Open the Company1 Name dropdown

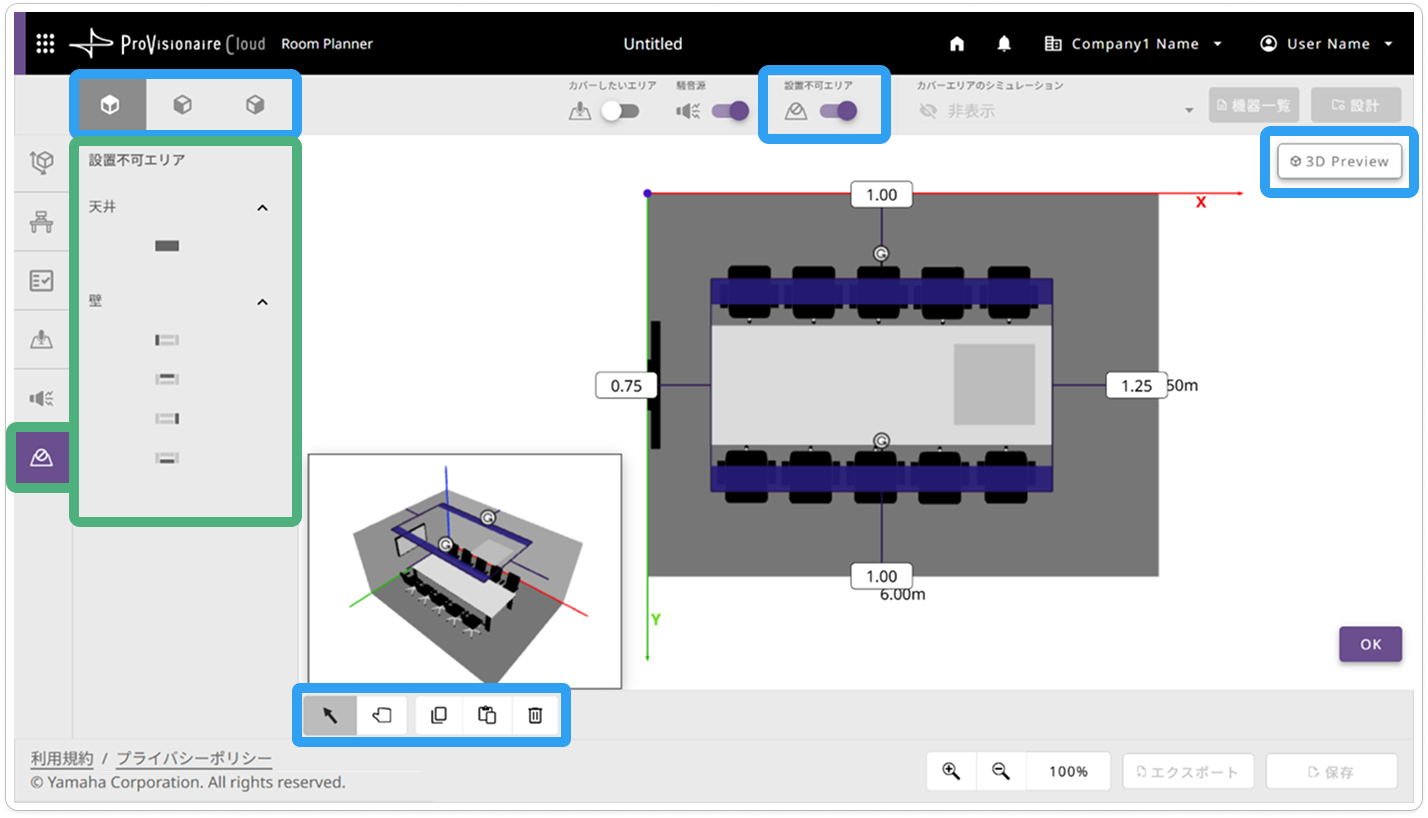(x=1133, y=44)
